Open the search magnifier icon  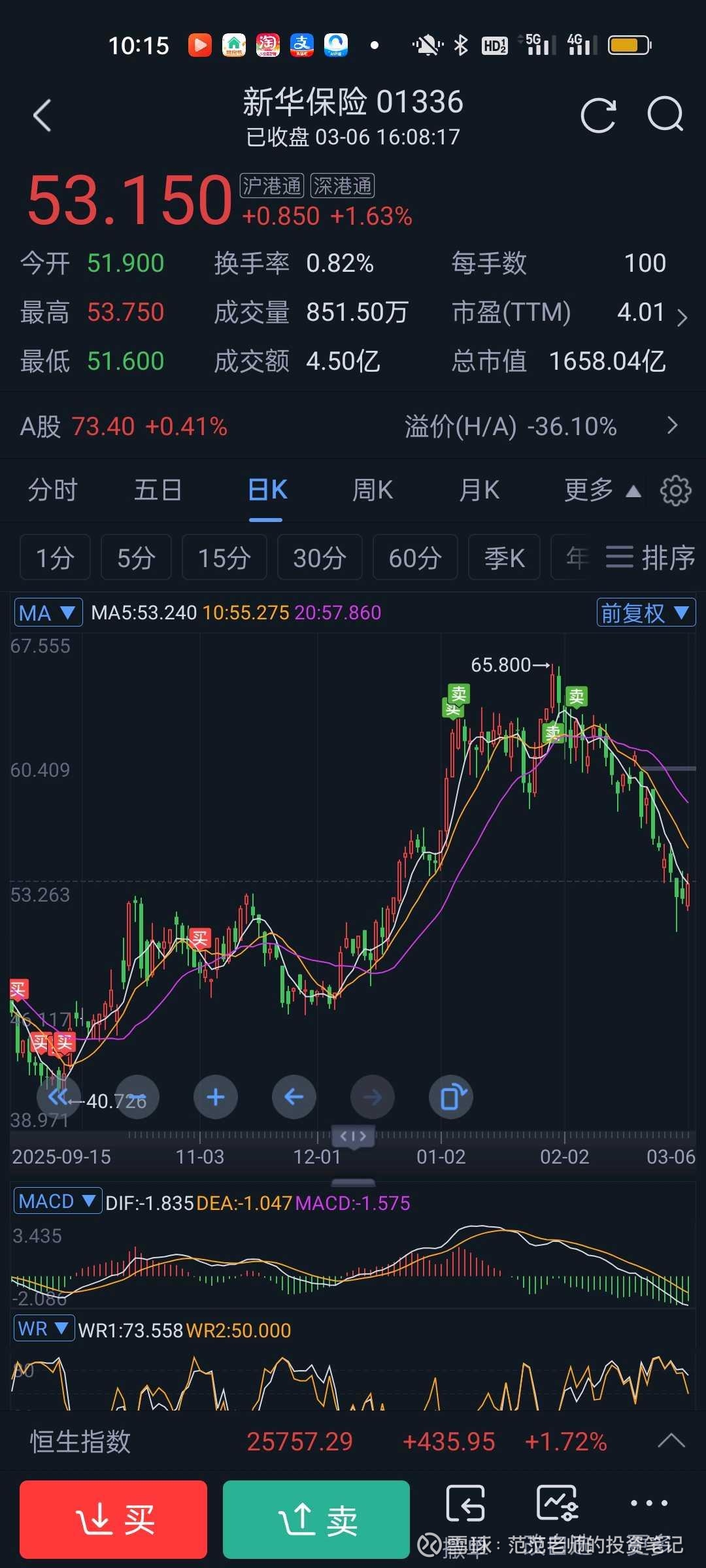pyautogui.click(x=665, y=115)
